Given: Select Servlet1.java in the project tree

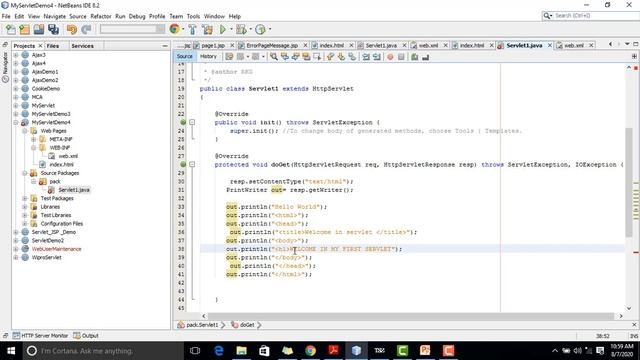Looking at the screenshot, I should click(74, 190).
